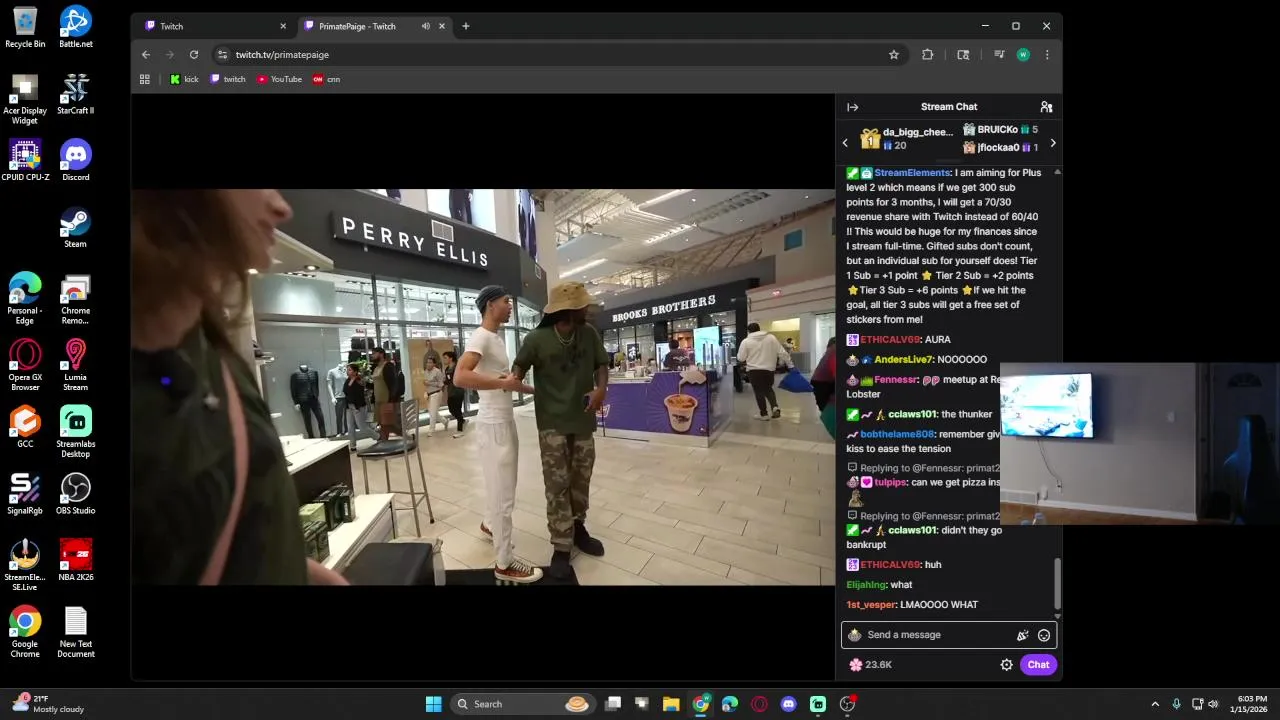The width and height of the screenshot is (1280, 720).
Task: Open AndersLive7 username in chat
Action: point(904,360)
